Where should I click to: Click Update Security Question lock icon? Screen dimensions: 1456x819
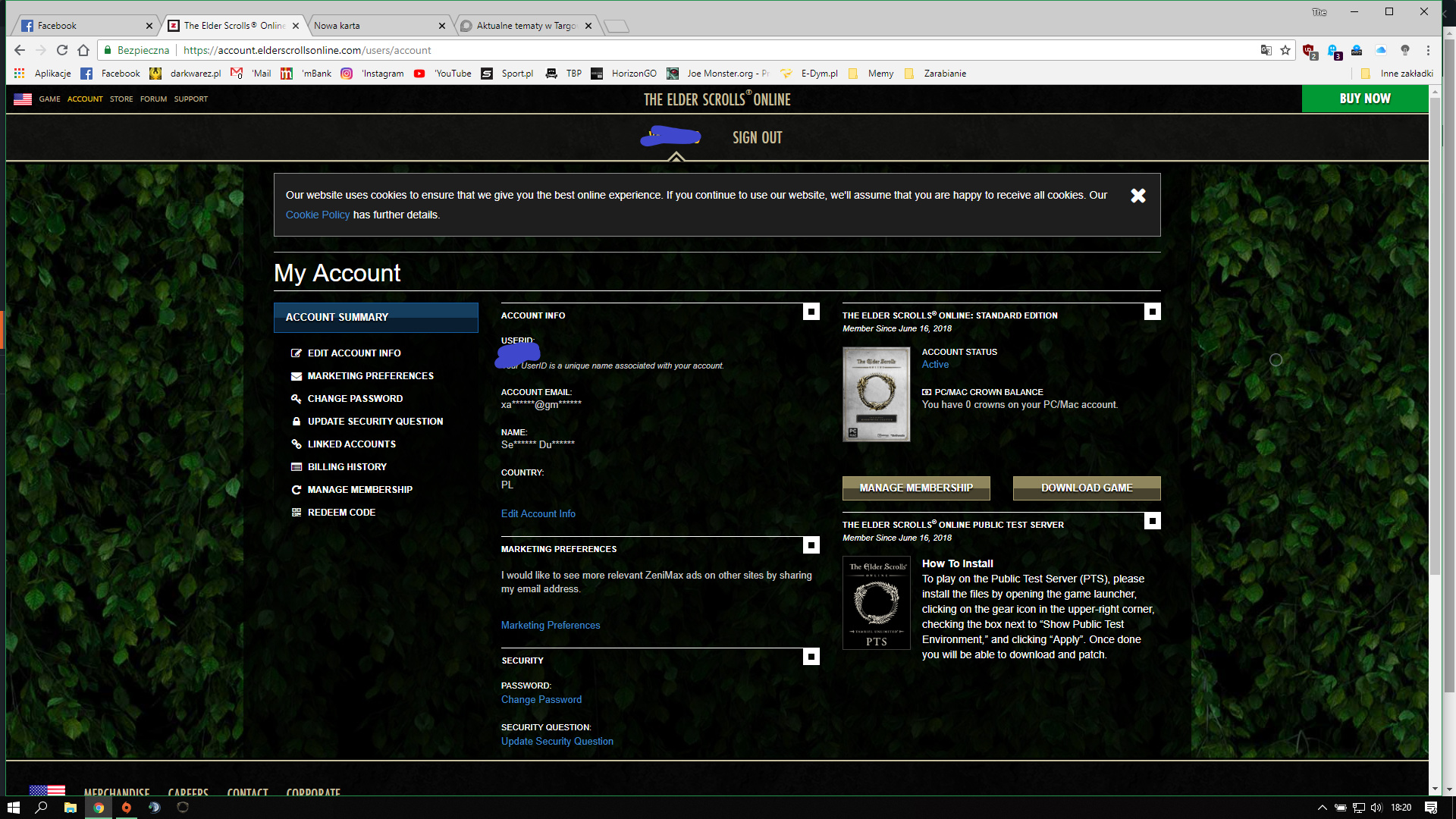[297, 422]
